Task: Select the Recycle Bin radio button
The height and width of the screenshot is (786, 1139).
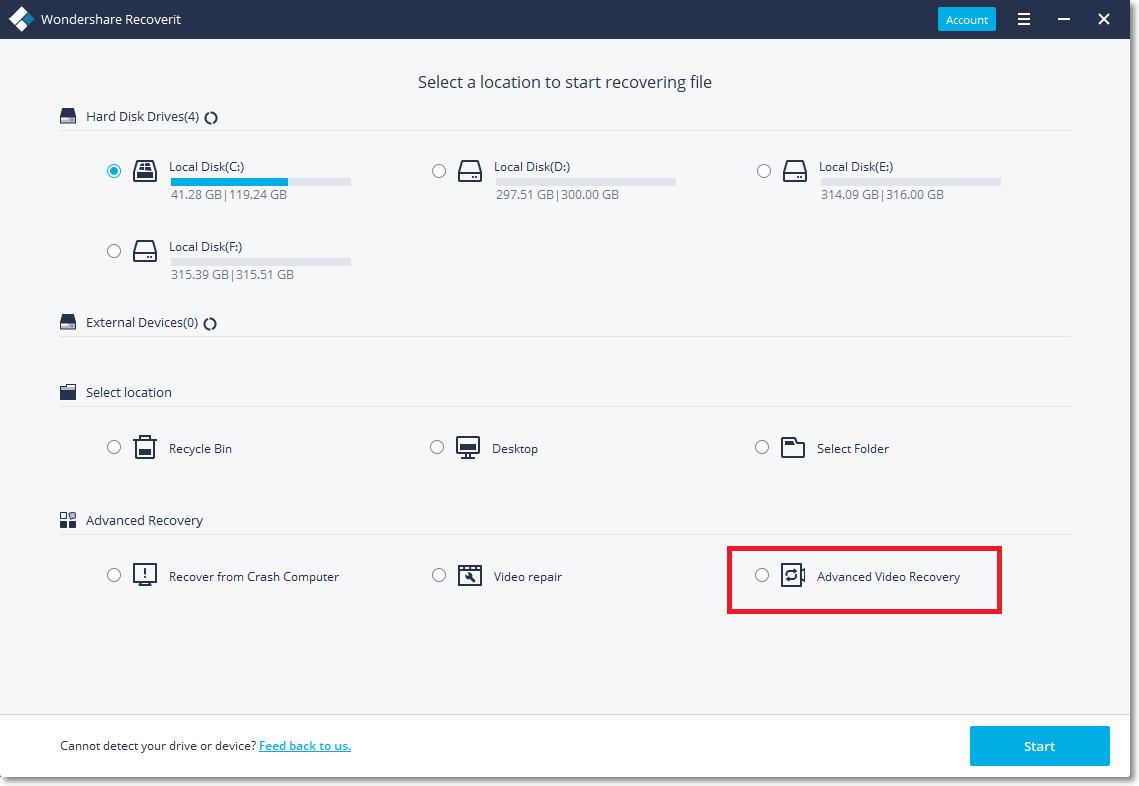Action: (114, 447)
